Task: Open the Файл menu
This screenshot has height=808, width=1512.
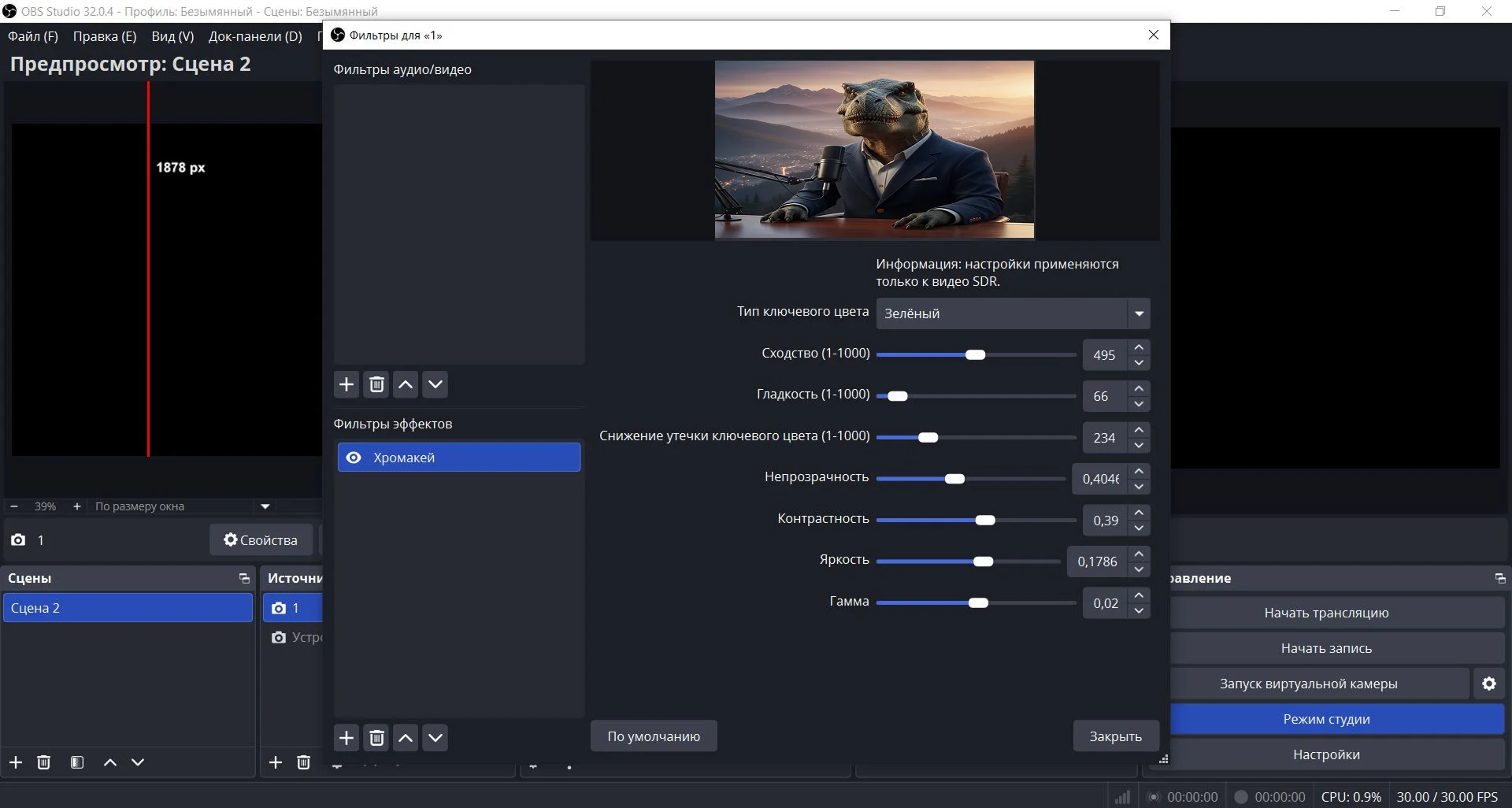Action: 33,36
